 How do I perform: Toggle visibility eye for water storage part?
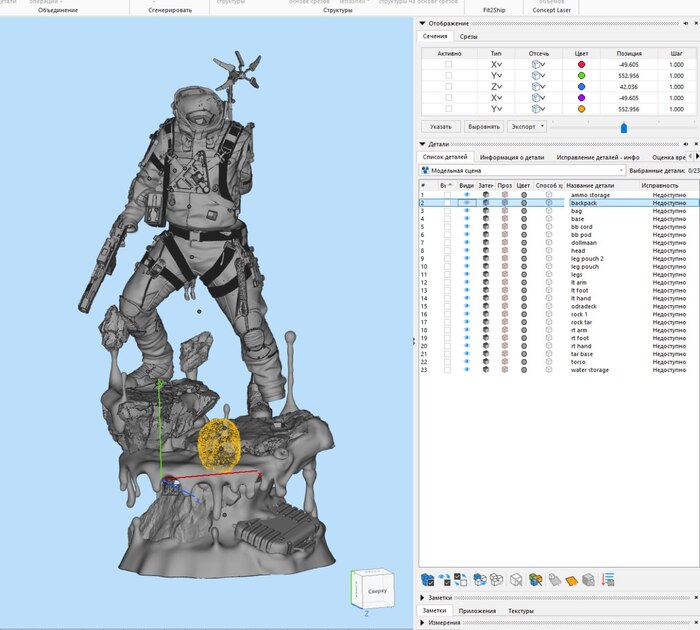pos(467,370)
